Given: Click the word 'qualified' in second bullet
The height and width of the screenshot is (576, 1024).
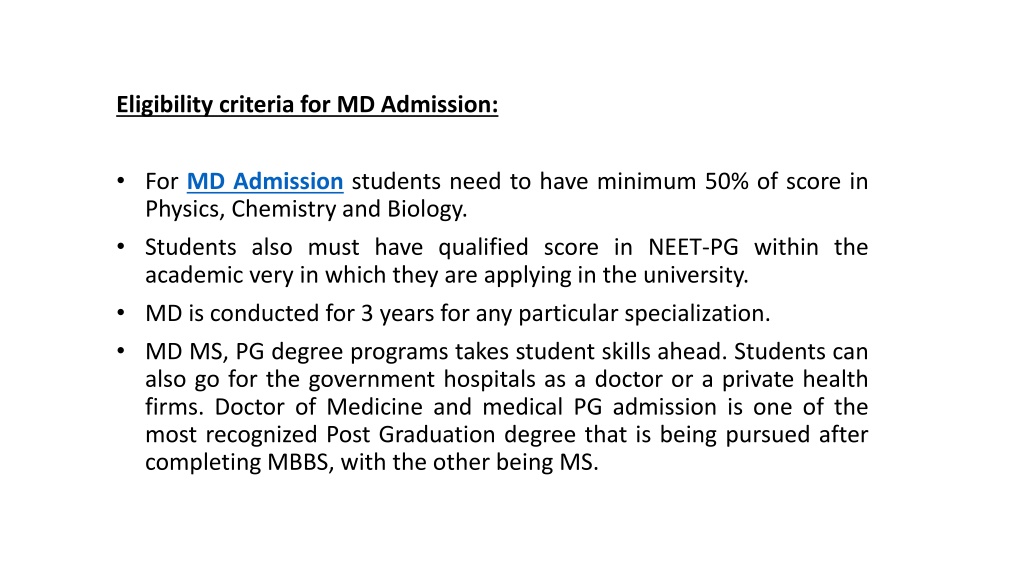Looking at the screenshot, I should click(483, 247).
